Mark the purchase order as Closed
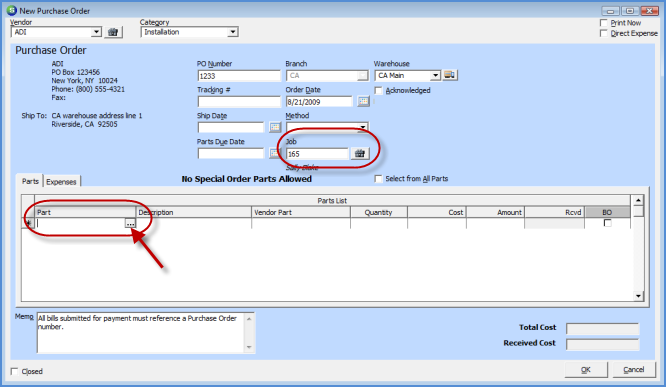 coord(14,371)
